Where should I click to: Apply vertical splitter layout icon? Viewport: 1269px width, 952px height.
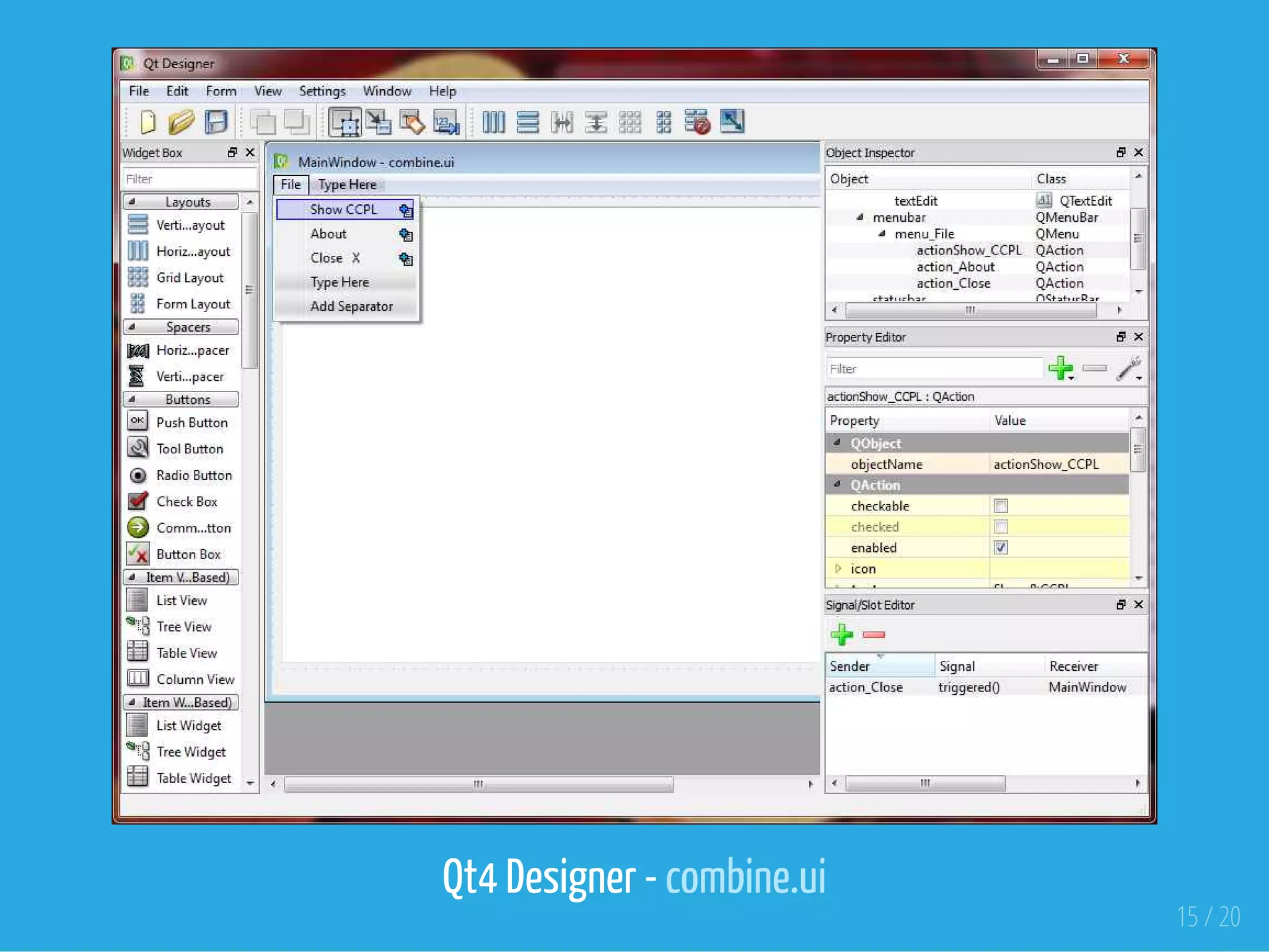pyautogui.click(x=595, y=122)
